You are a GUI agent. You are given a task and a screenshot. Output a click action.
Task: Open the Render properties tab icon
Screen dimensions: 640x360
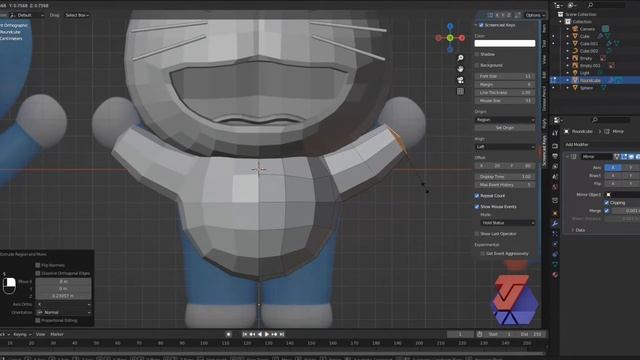555,146
